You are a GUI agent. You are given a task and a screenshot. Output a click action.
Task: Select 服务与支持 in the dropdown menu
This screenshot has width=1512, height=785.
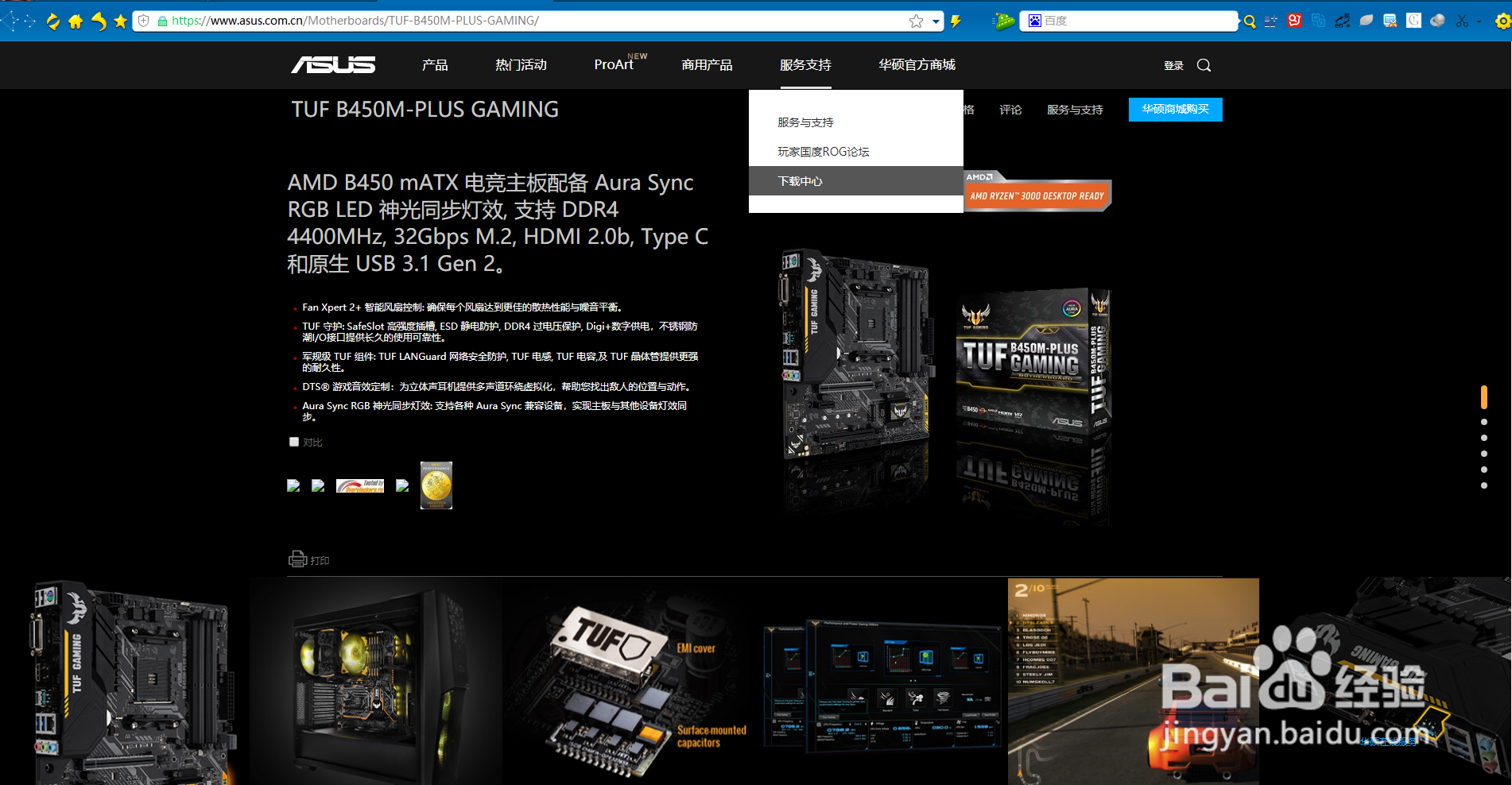[x=856, y=122]
